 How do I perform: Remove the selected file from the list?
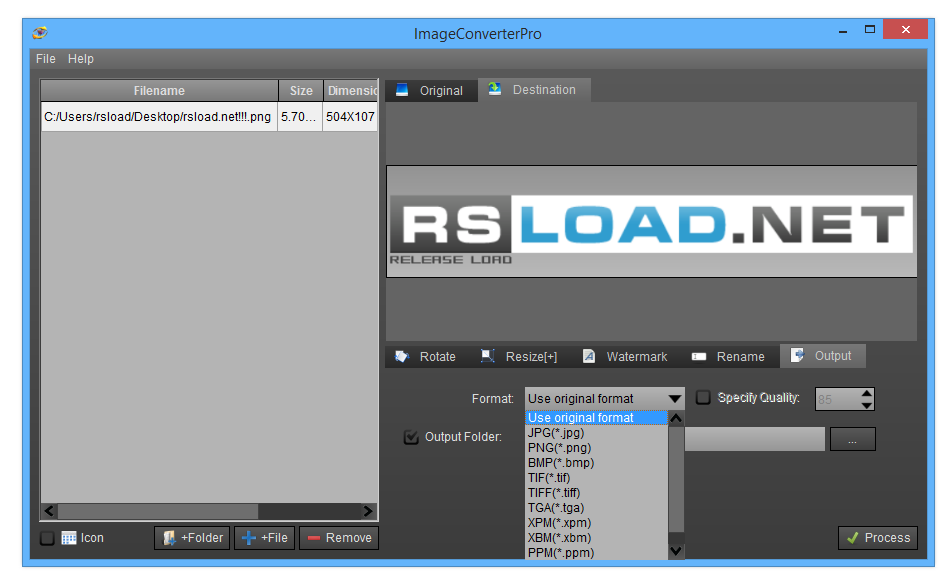tap(339, 538)
